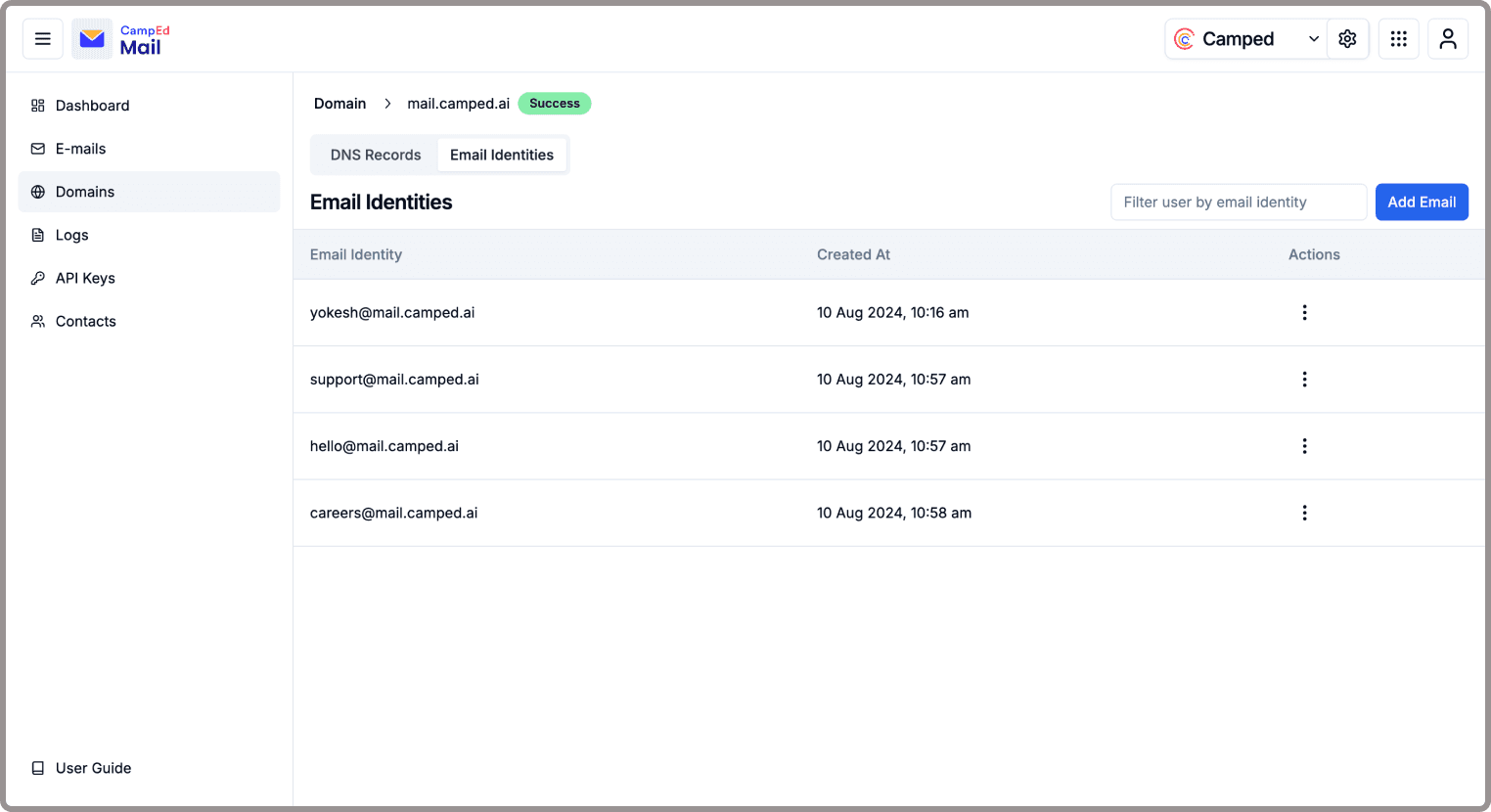This screenshot has width=1491, height=812.
Task: Click the Created At column header
Action: pos(853,254)
